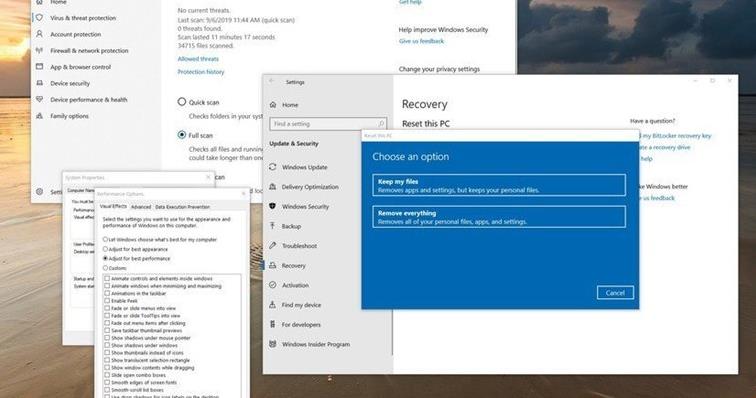756x398 pixels.
Task: Open the Data Execution Prevention tab
Action: (182, 206)
